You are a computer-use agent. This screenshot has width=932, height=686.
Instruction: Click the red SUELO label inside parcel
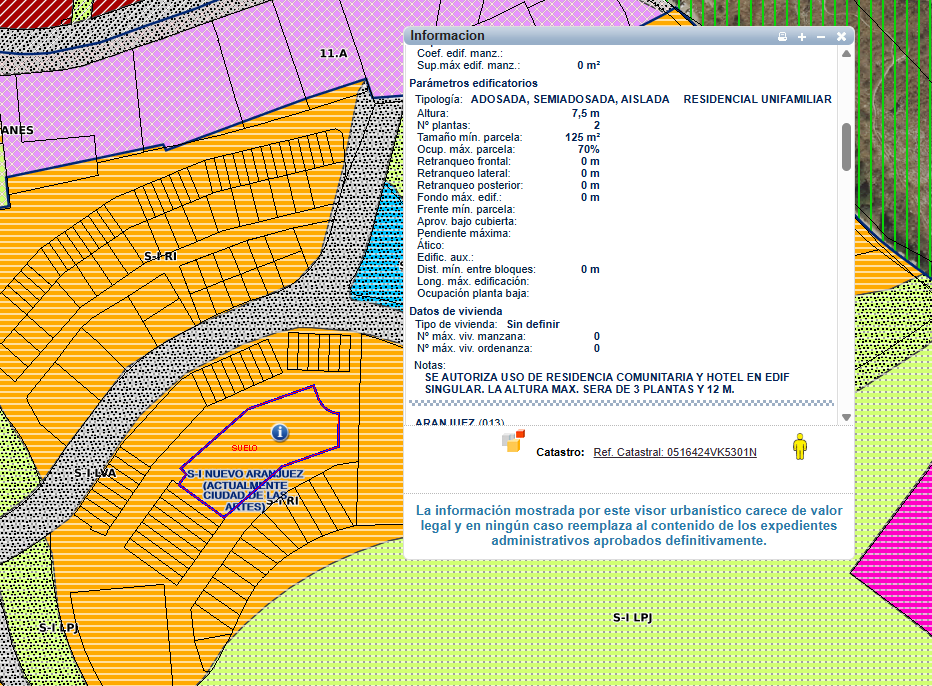point(244,447)
